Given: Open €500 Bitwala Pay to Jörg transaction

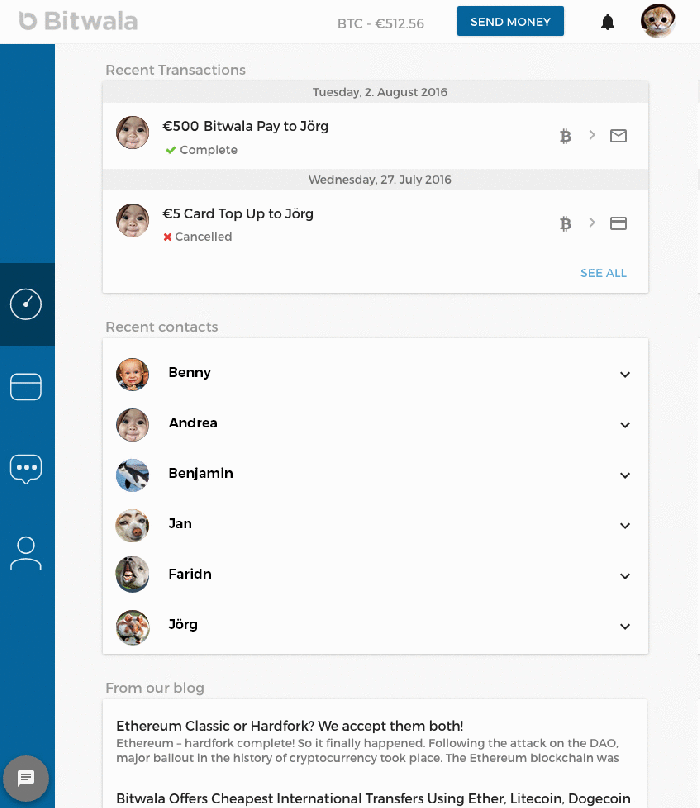Looking at the screenshot, I should 245,126.
